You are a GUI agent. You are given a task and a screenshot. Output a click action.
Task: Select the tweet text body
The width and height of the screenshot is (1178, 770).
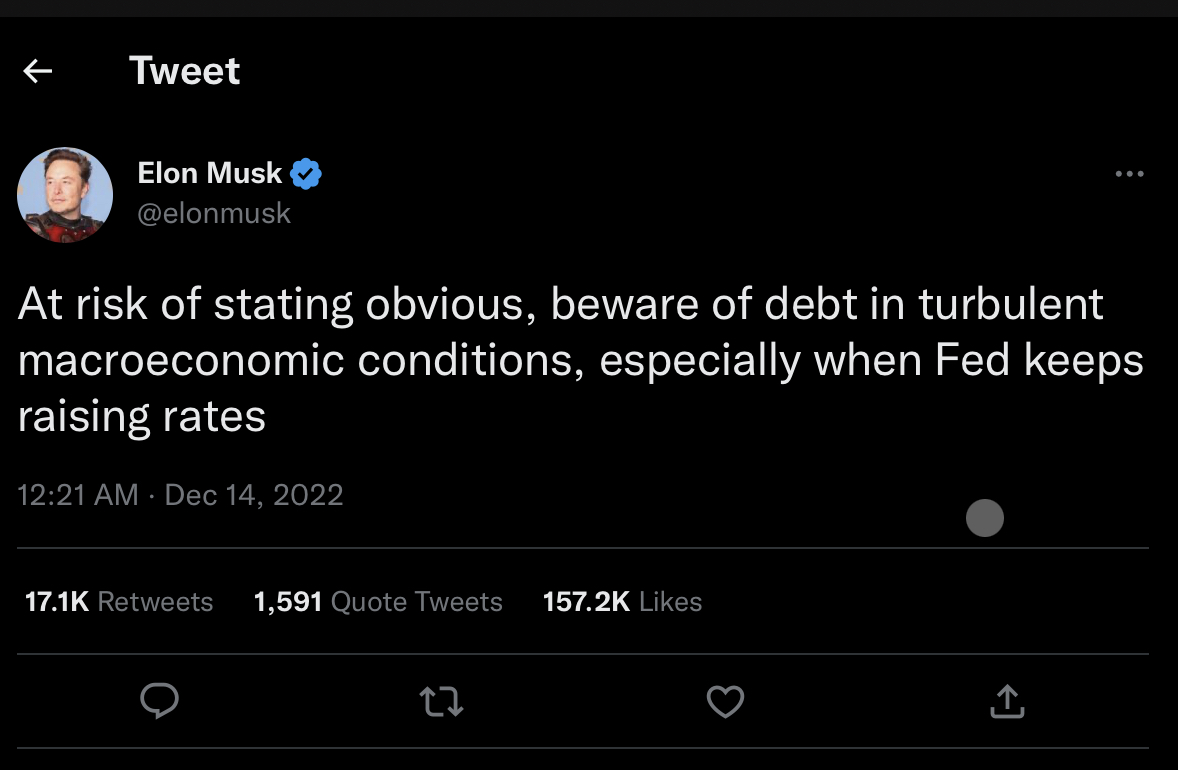click(580, 360)
